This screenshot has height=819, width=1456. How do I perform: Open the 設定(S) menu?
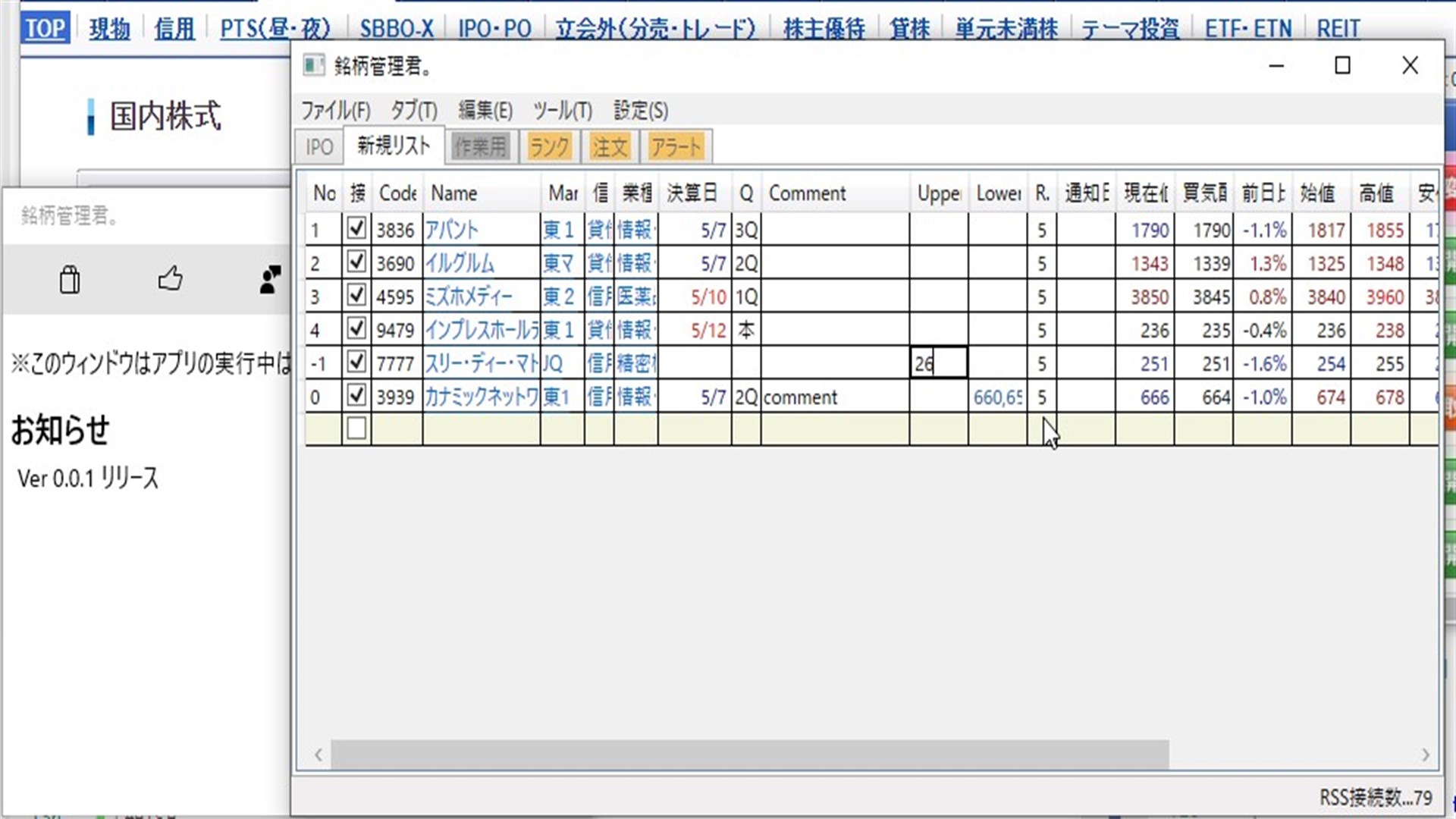pos(640,111)
